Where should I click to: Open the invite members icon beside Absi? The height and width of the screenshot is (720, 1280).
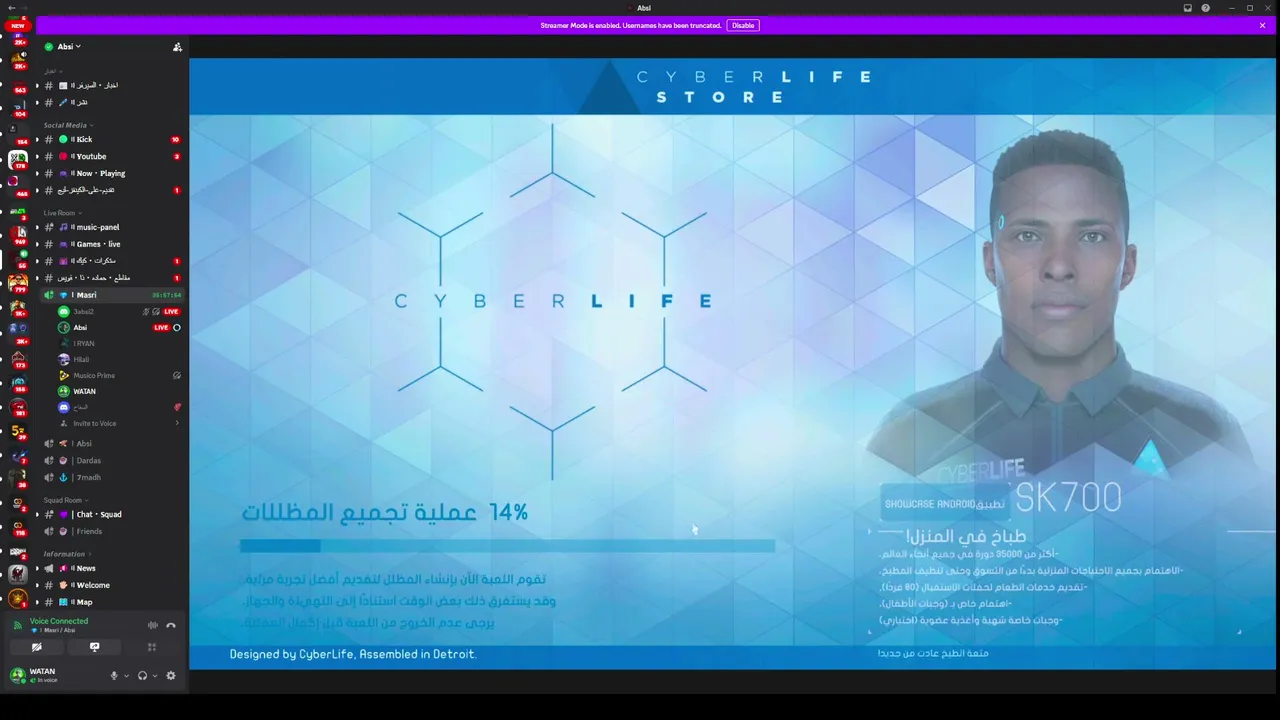pyautogui.click(x=177, y=47)
